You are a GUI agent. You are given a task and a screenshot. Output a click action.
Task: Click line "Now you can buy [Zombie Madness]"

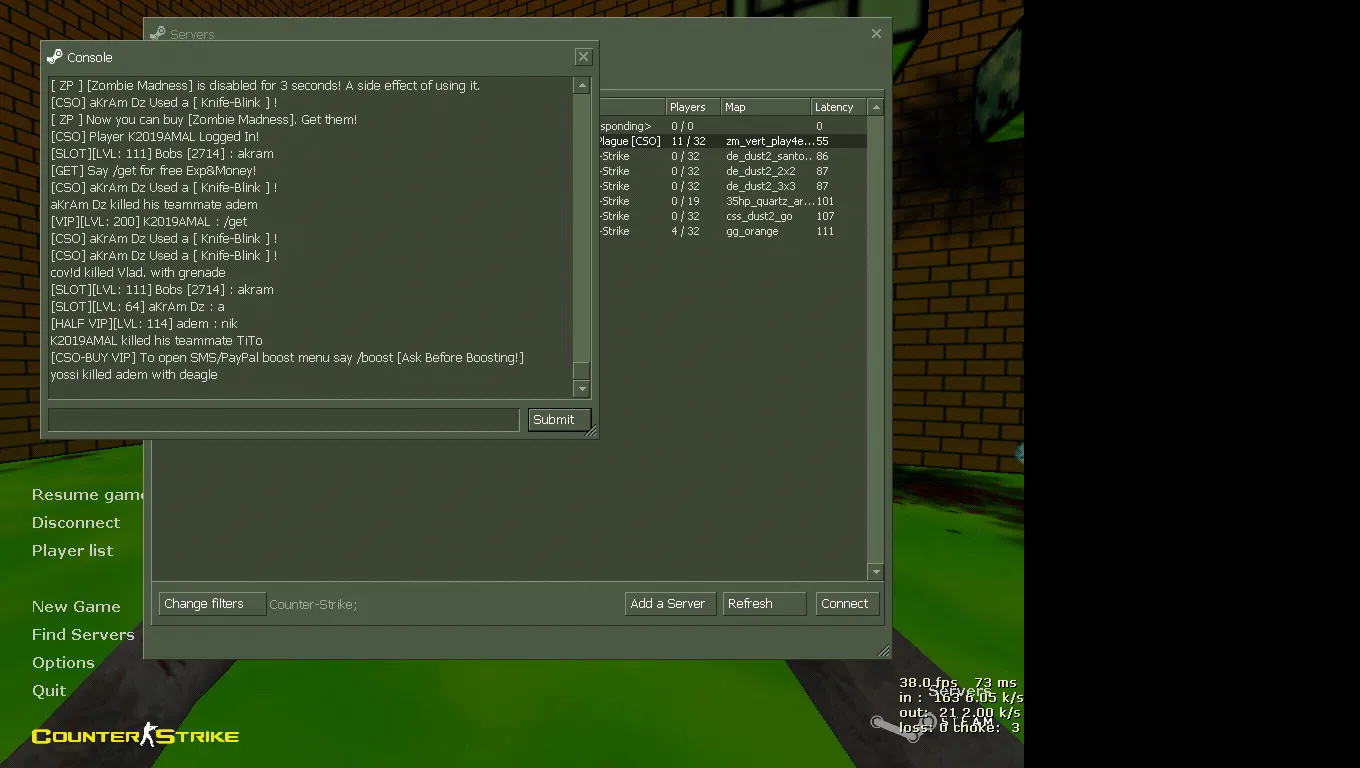click(204, 120)
